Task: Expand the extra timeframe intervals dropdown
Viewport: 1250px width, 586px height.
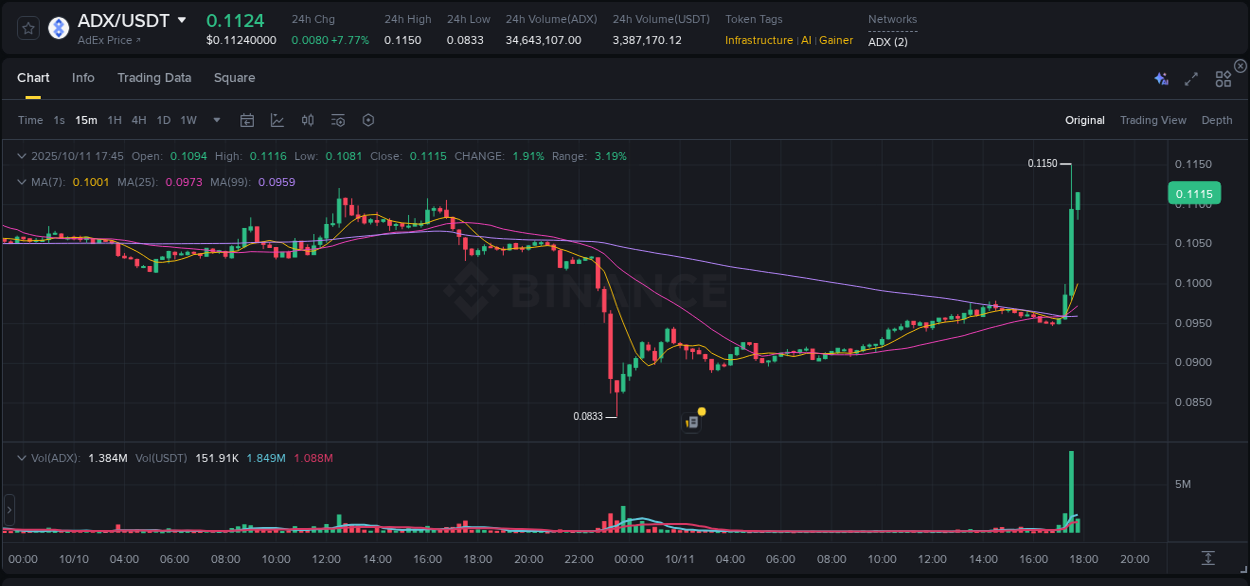Action: [215, 119]
